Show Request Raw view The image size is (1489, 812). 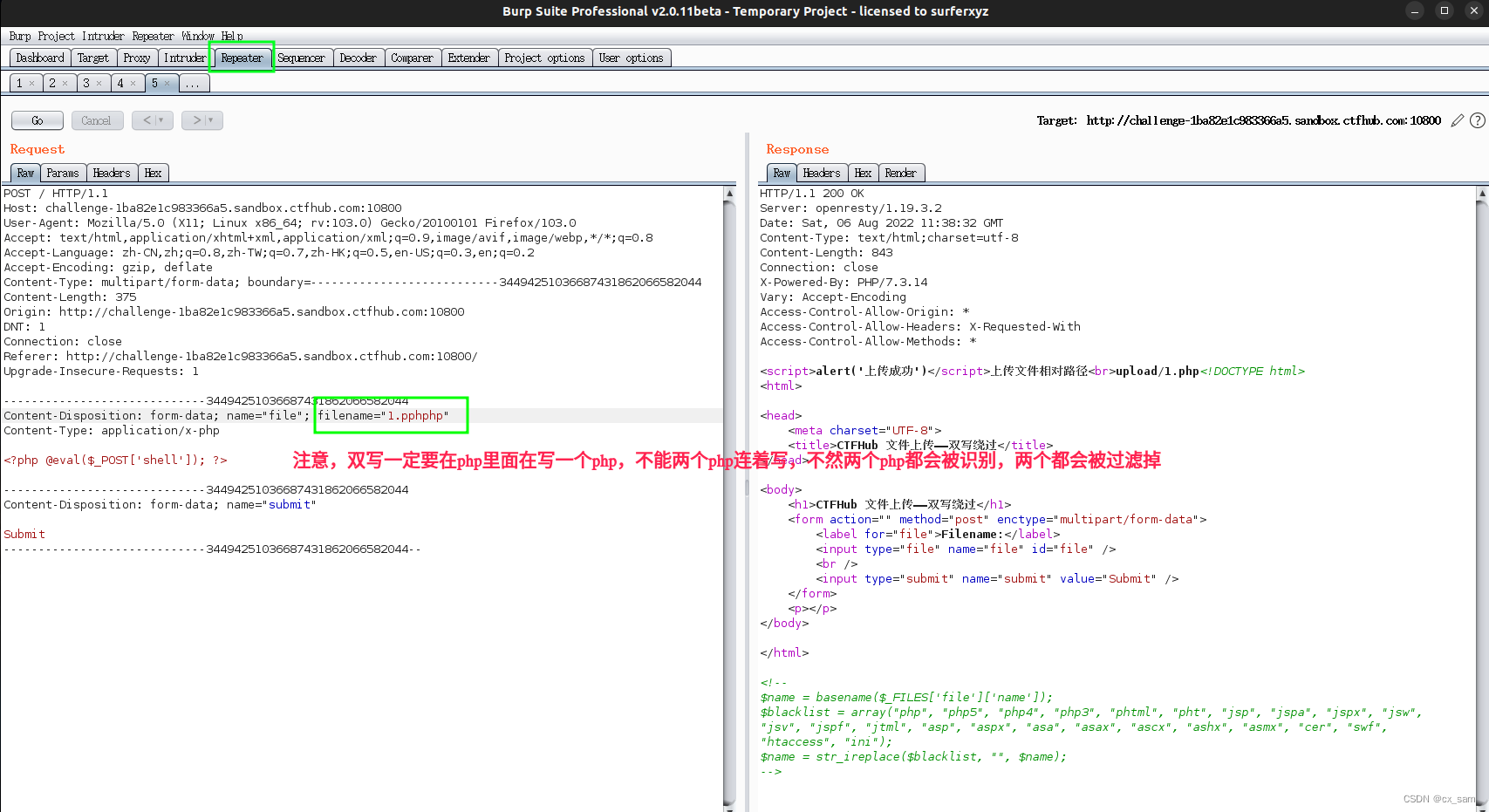[25, 173]
